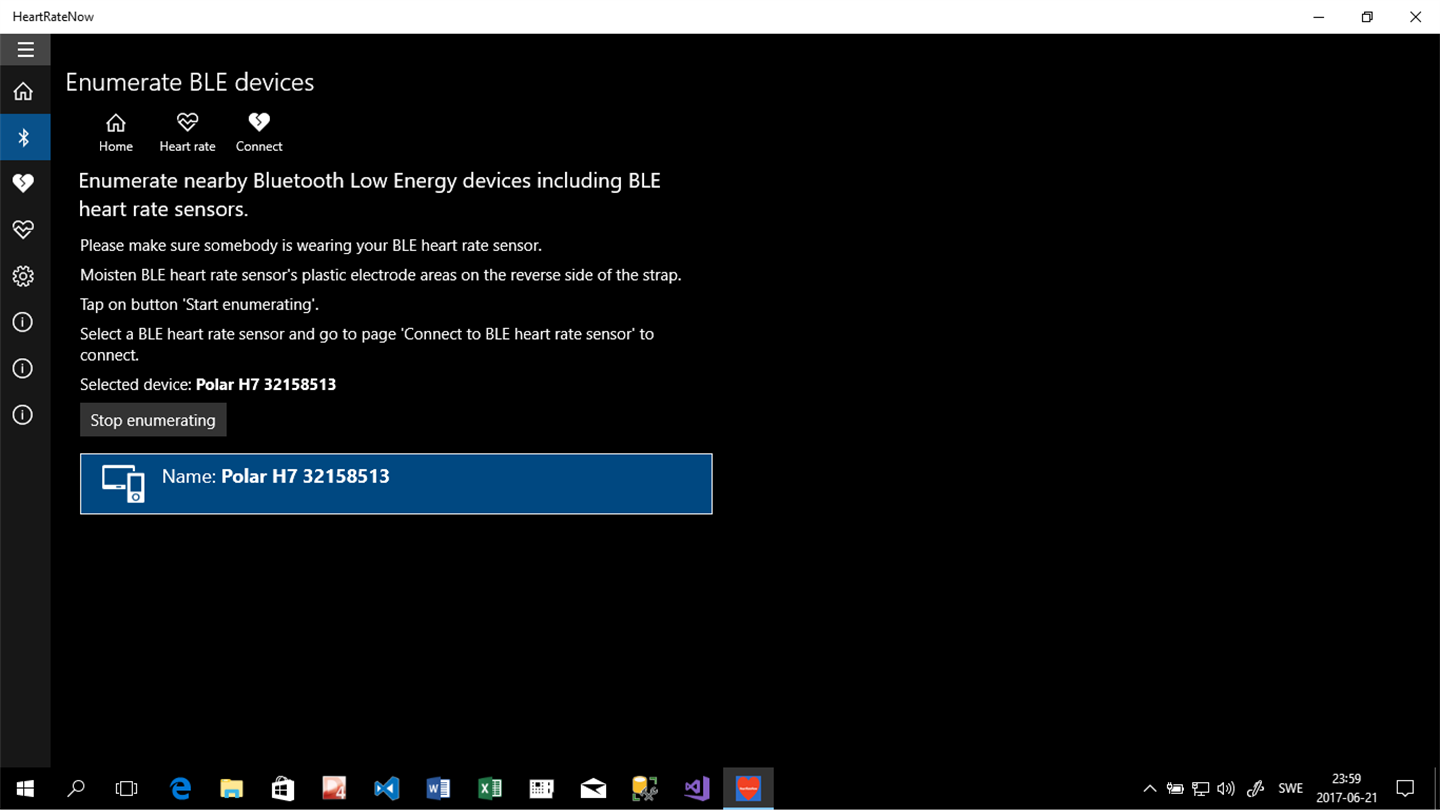The image size is (1440, 810).
Task: Open the red '4' app in taskbar
Action: point(334,789)
